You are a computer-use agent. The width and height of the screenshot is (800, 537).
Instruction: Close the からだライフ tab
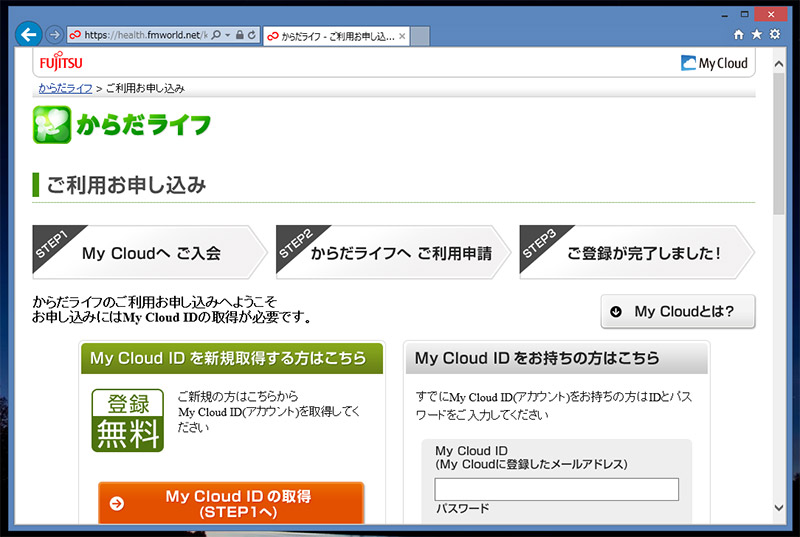click(403, 36)
